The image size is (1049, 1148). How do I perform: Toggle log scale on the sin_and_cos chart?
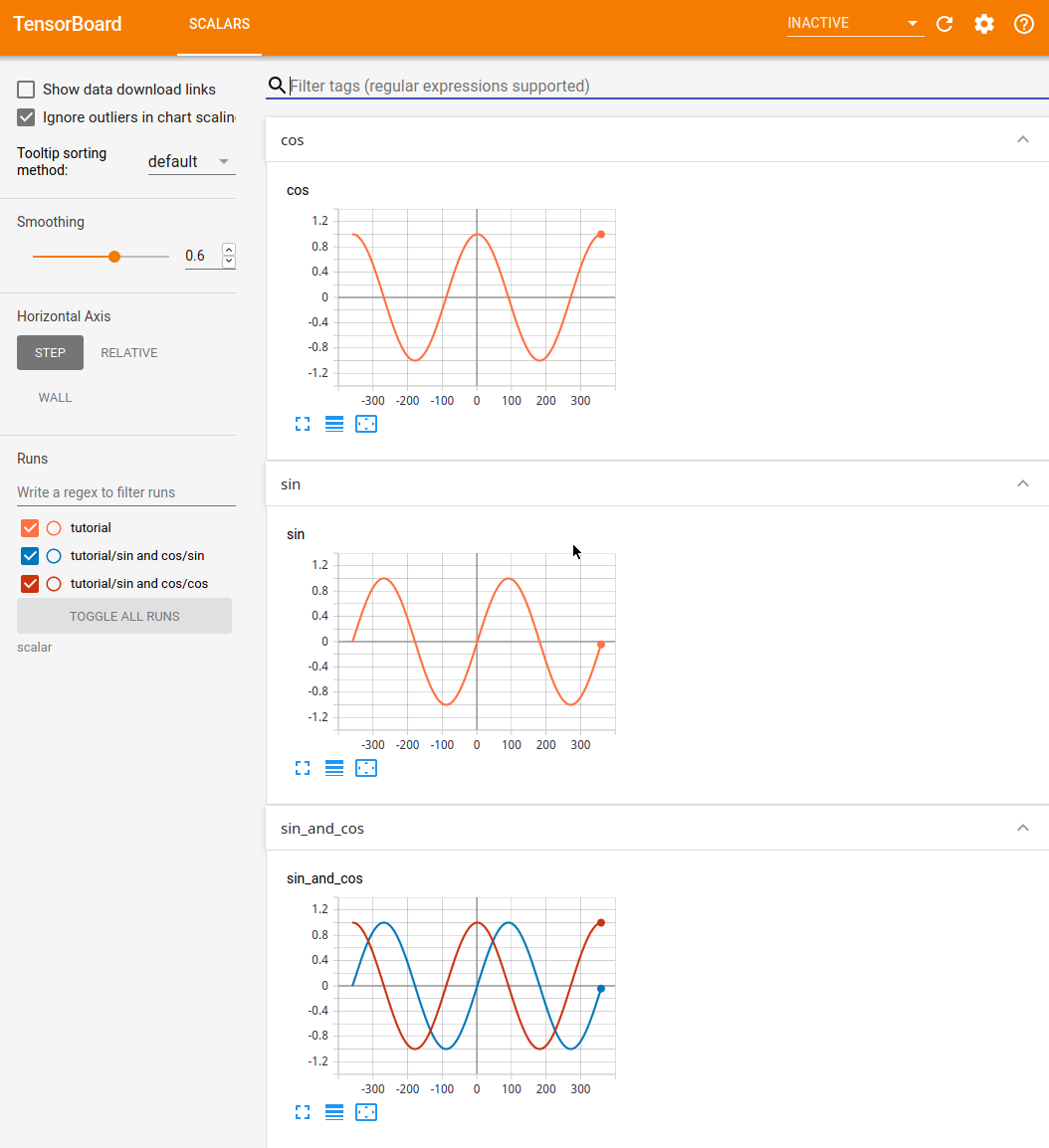pos(334,1111)
